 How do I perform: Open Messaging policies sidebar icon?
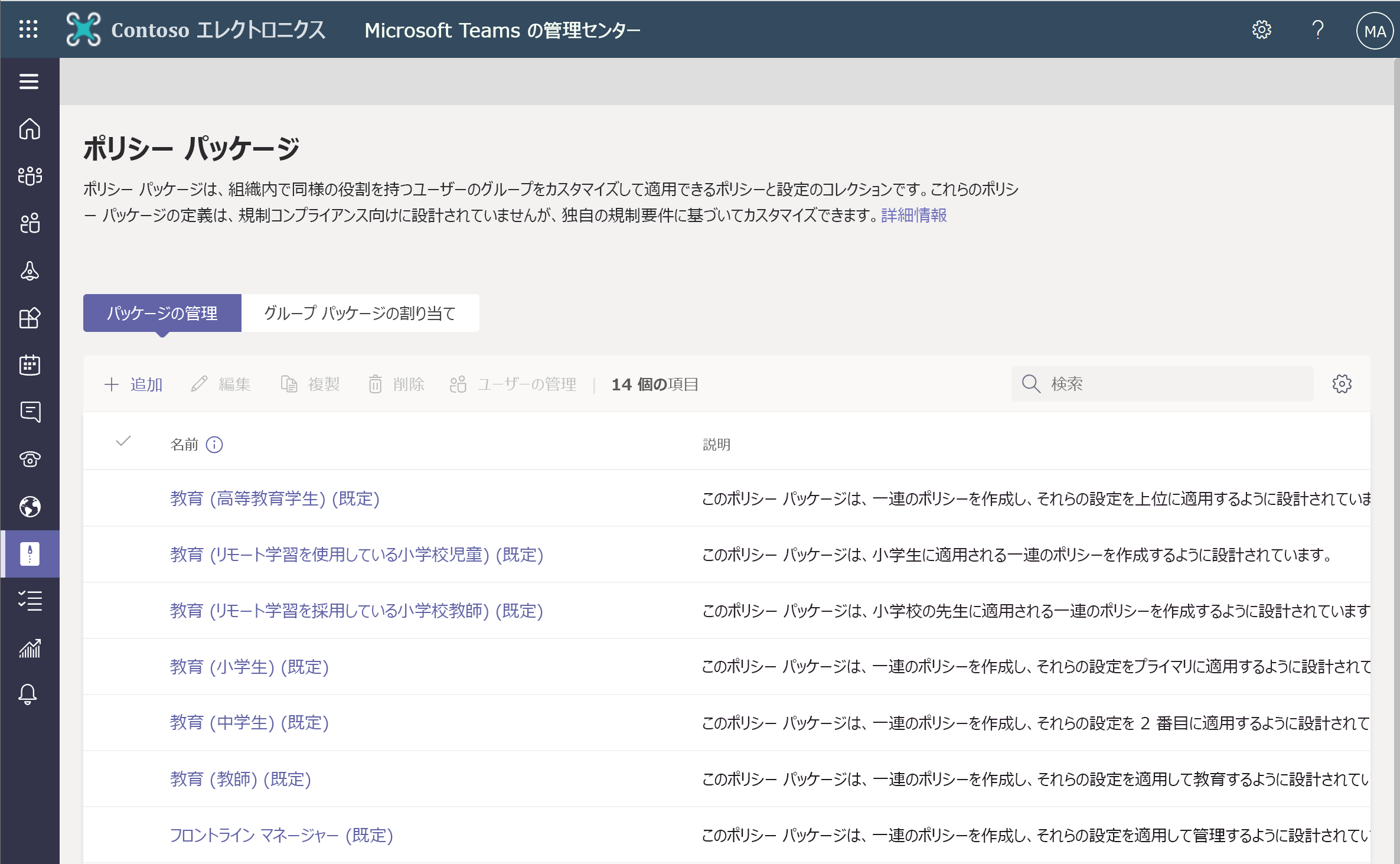click(x=30, y=412)
